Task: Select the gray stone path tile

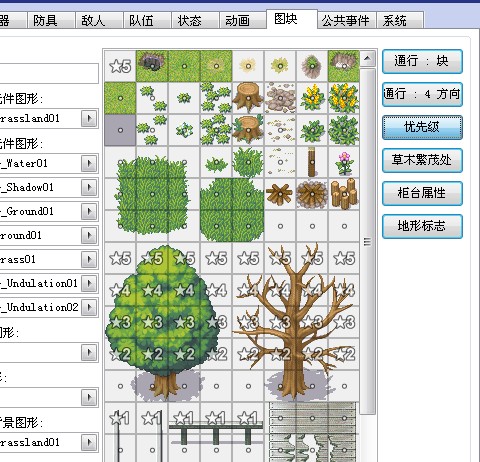Action: pyautogui.click(x=280, y=98)
